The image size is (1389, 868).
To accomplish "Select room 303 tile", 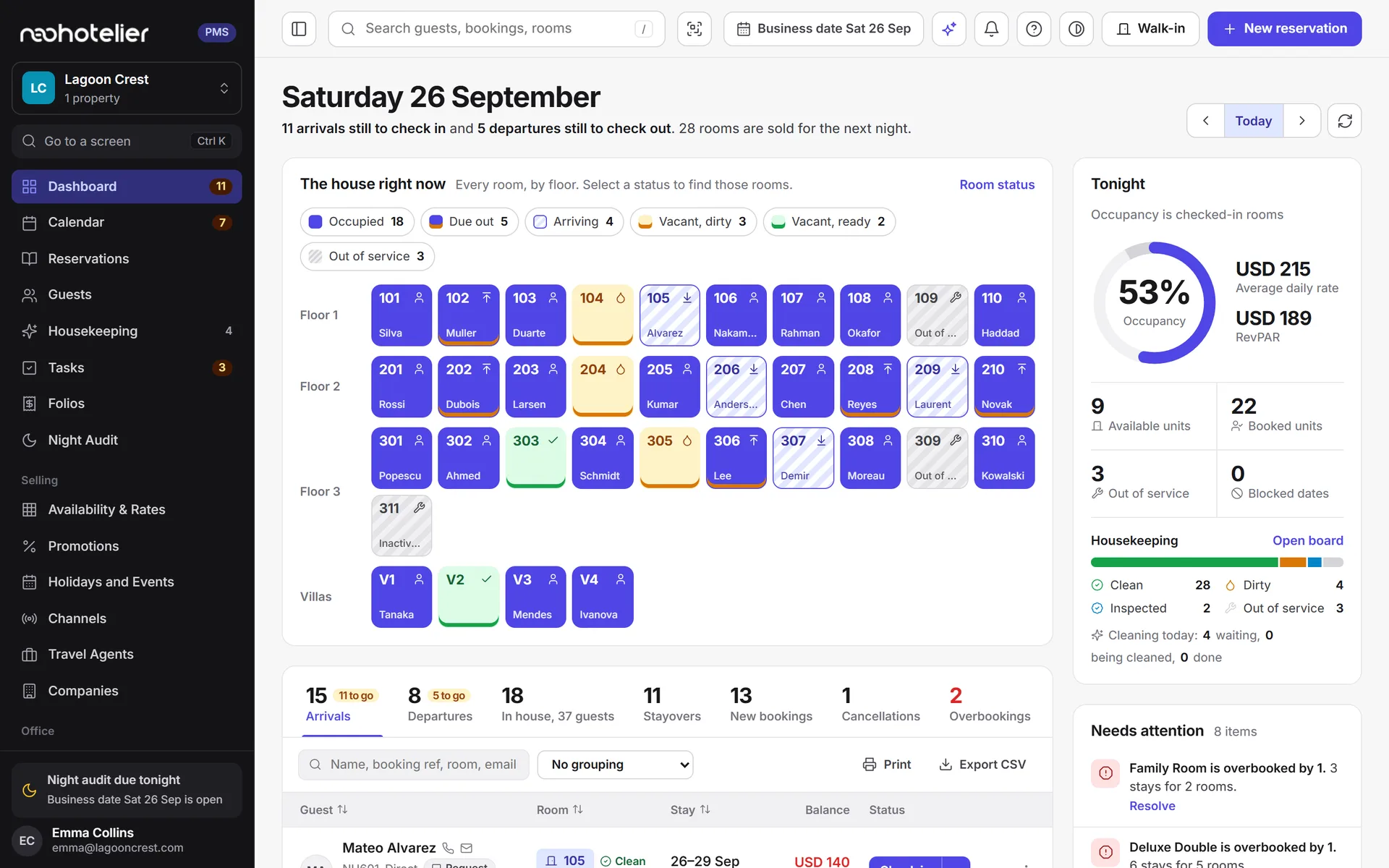I will 535,458.
